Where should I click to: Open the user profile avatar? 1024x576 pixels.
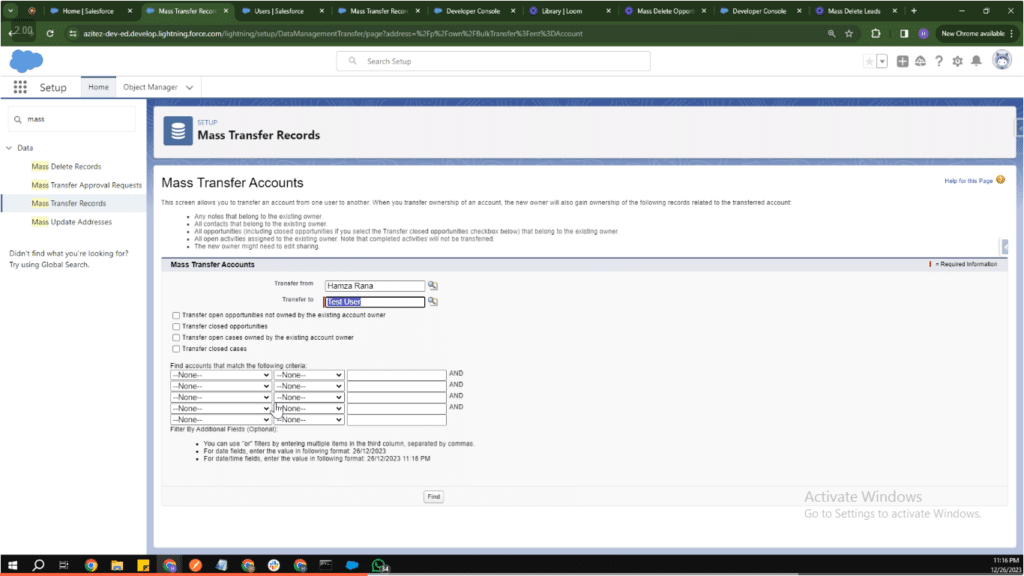1002,60
